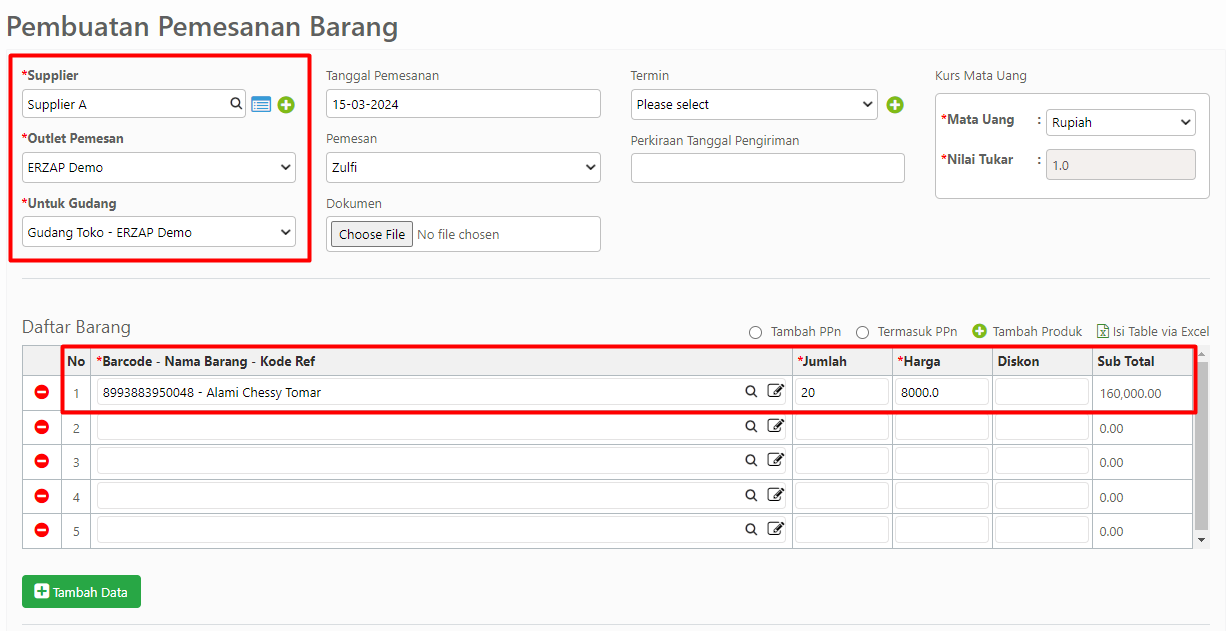The height and width of the screenshot is (631, 1226).
Task: Remove row 4 with red minus icon
Action: pyautogui.click(x=42, y=496)
